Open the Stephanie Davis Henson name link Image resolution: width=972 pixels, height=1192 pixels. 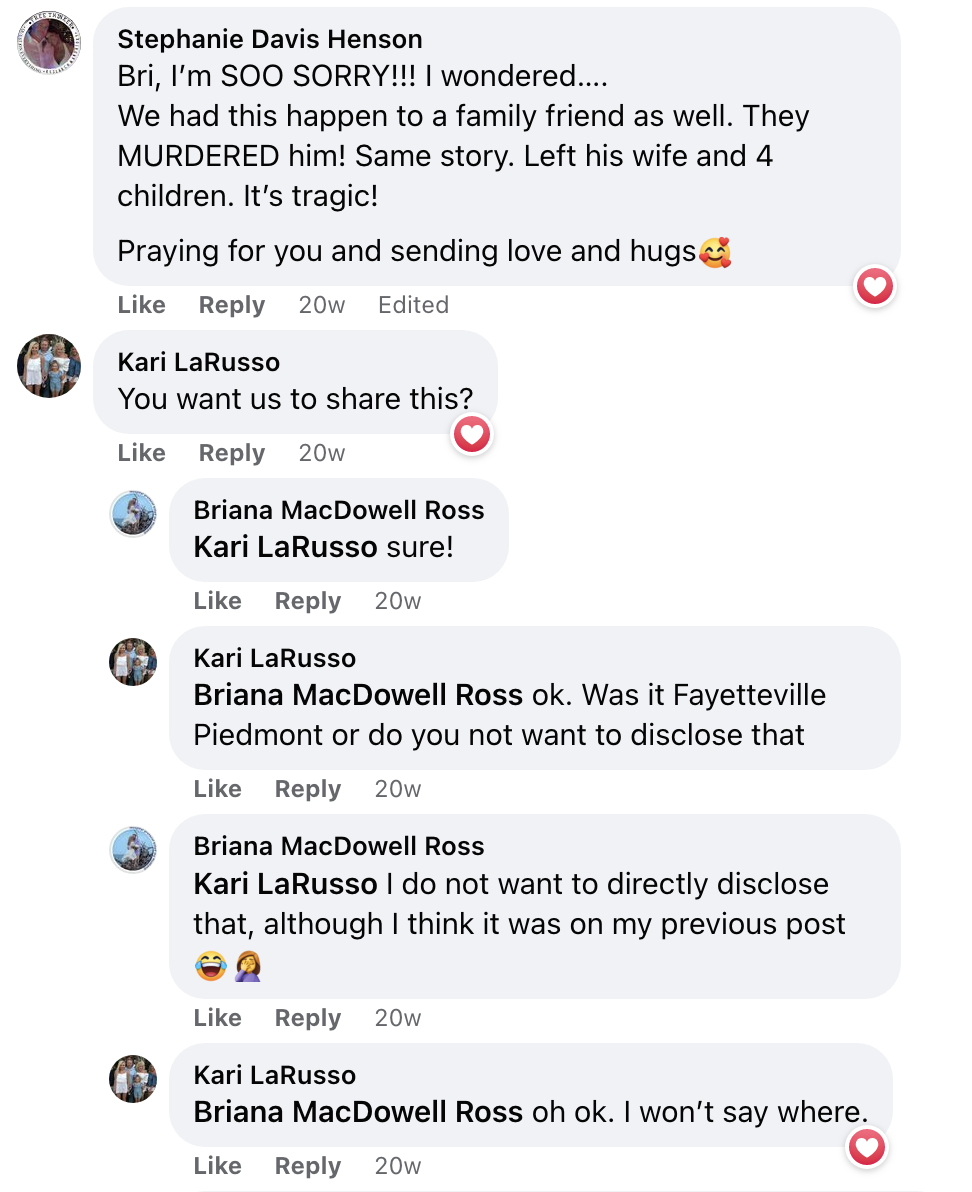(270, 40)
